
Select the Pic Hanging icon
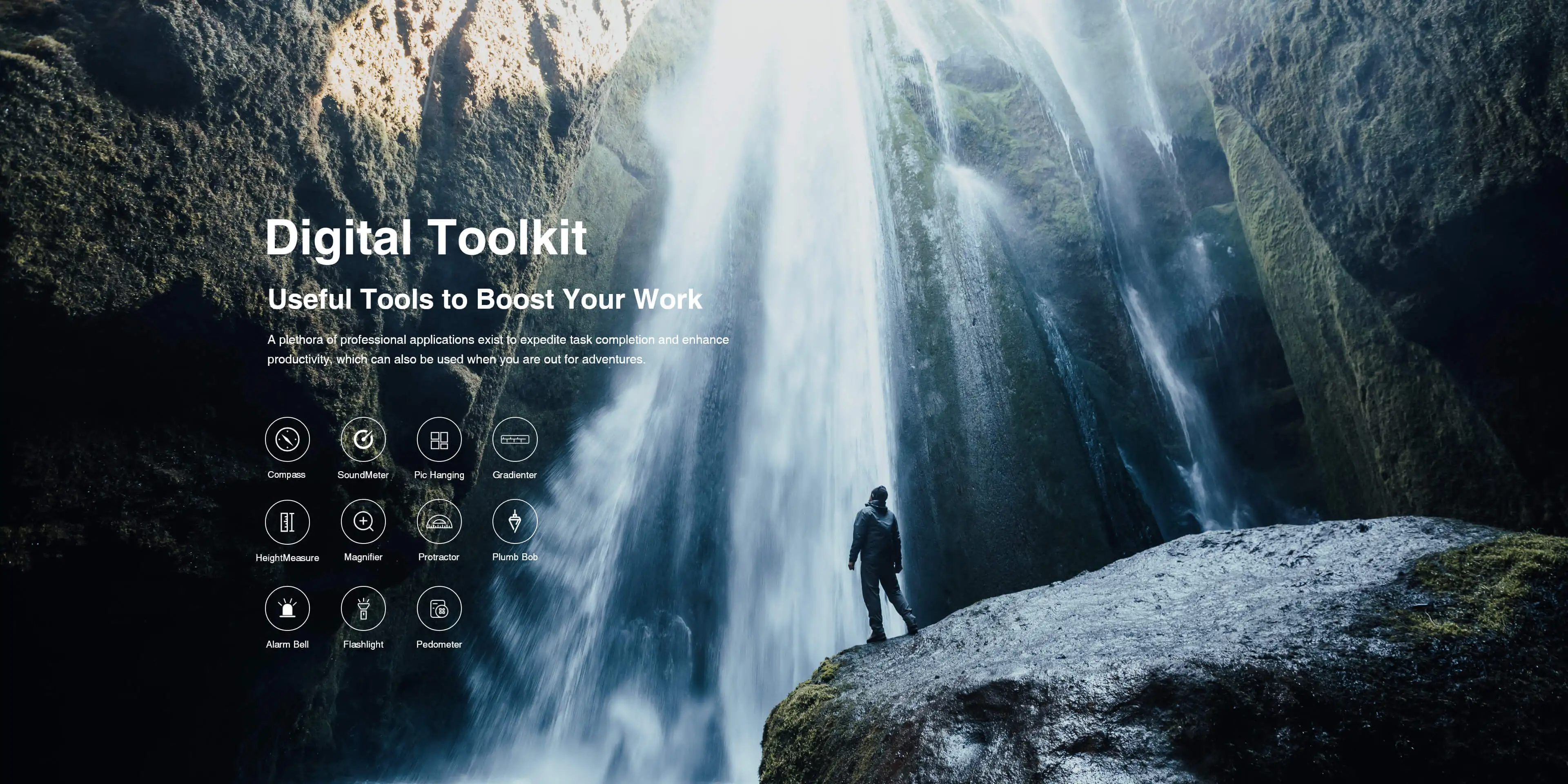[x=439, y=439]
